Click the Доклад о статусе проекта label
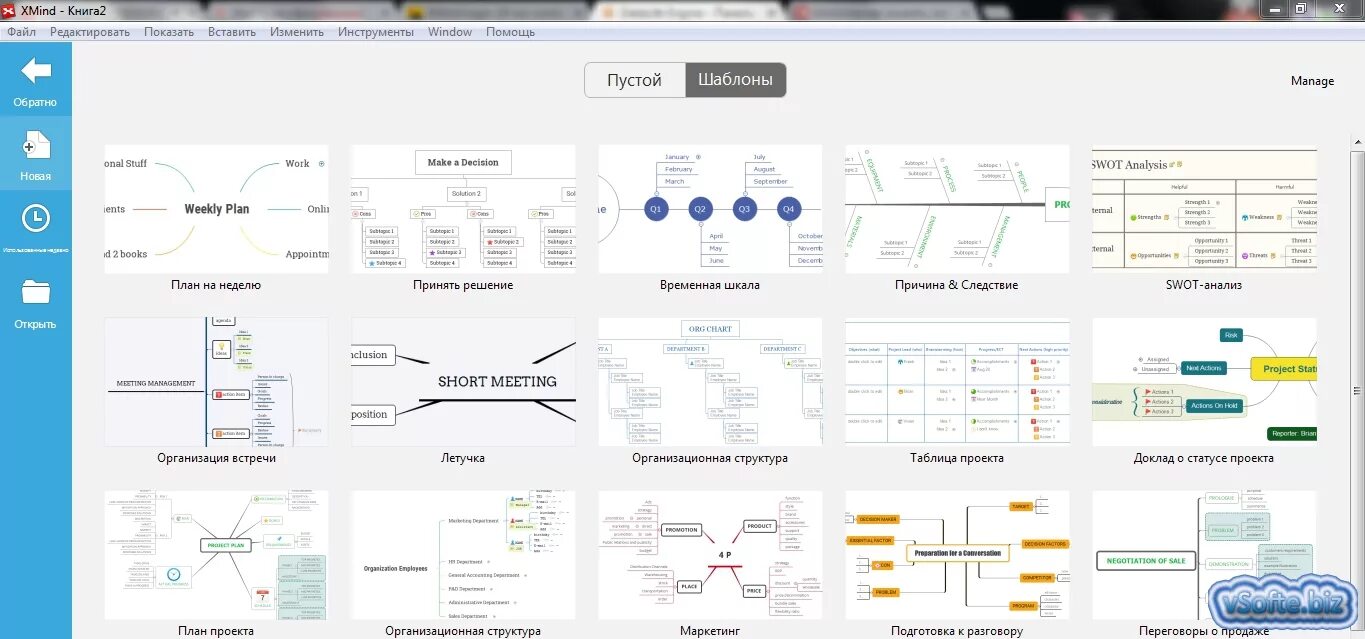 coord(1204,458)
